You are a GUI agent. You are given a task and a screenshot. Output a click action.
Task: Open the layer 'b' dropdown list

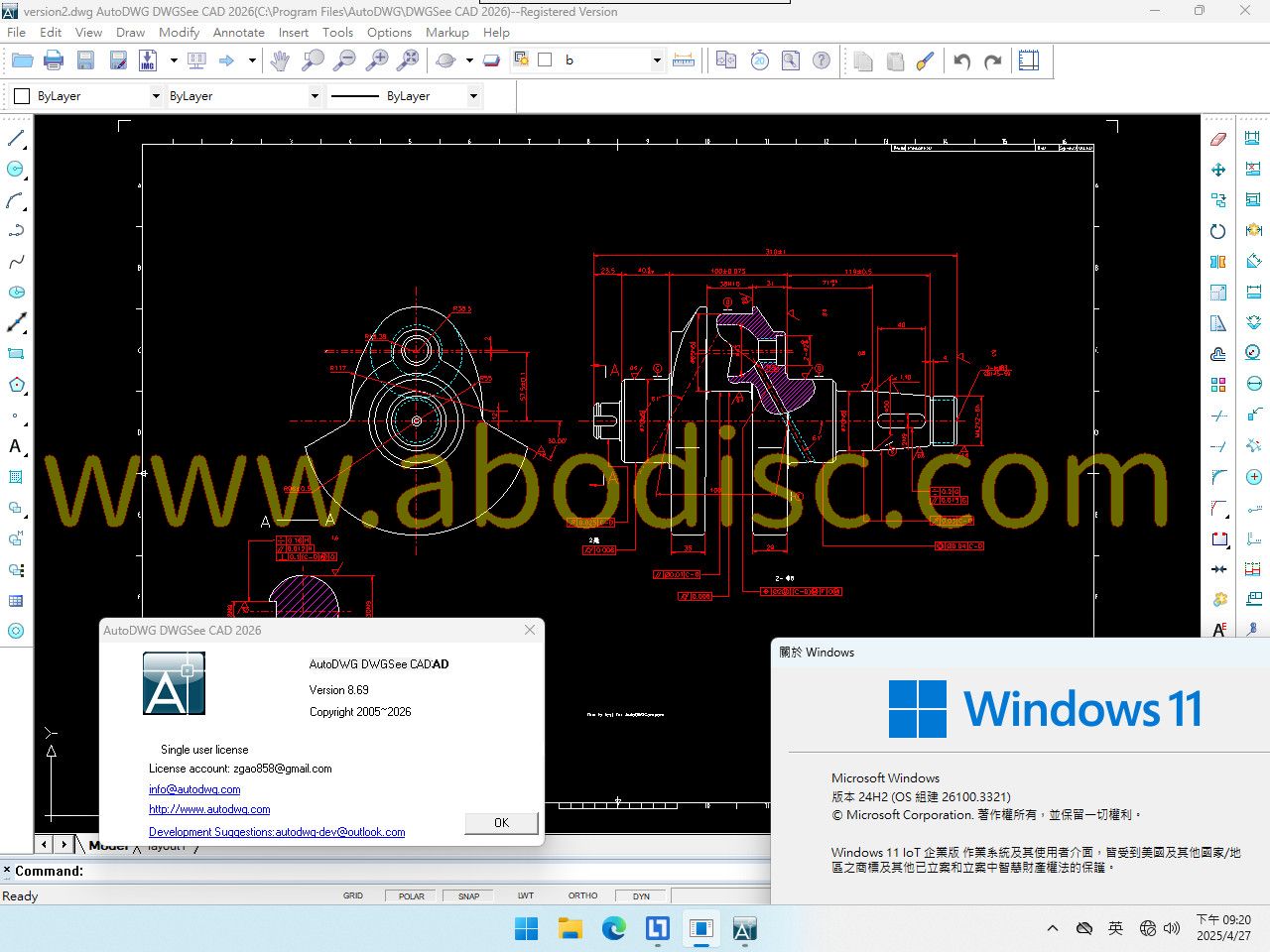tap(657, 60)
